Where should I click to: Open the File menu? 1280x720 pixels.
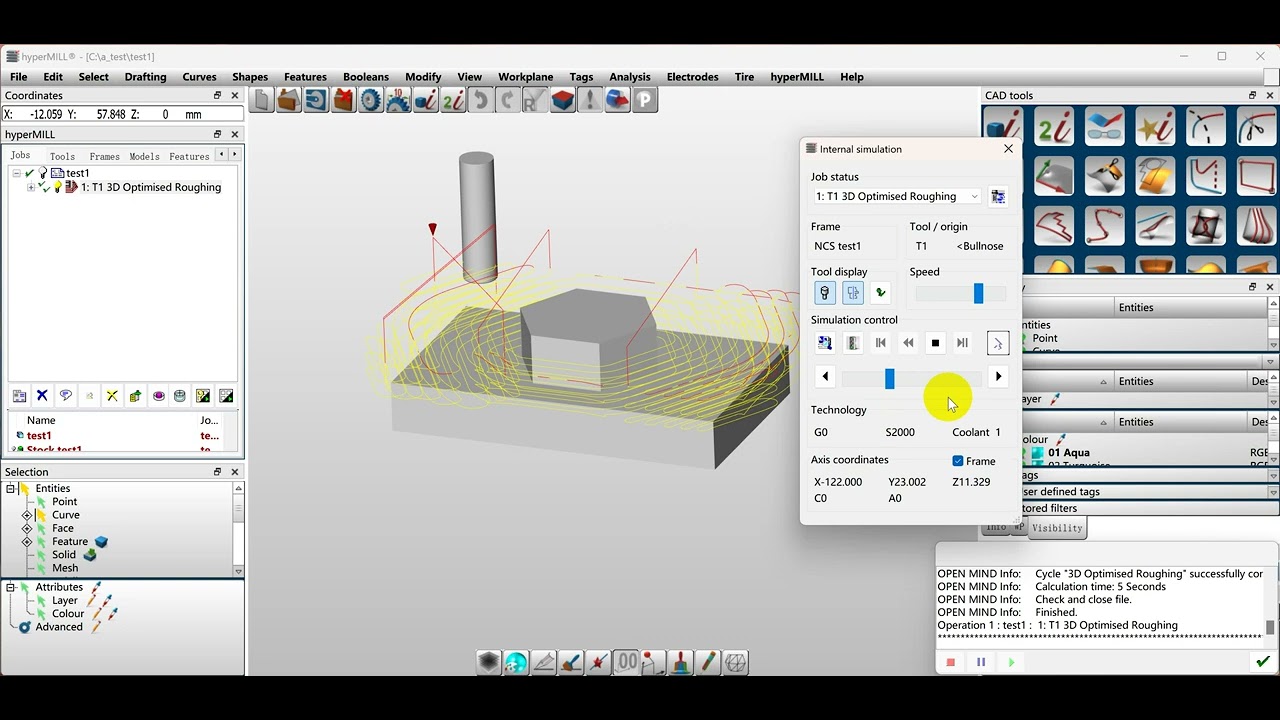(x=19, y=77)
